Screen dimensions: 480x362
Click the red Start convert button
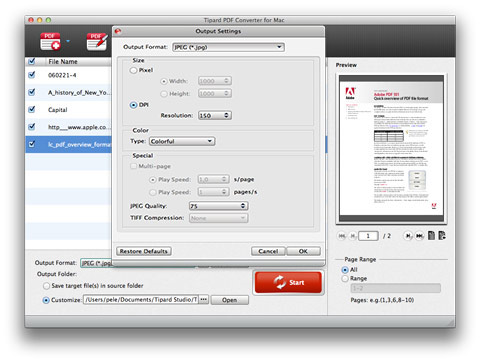288,282
